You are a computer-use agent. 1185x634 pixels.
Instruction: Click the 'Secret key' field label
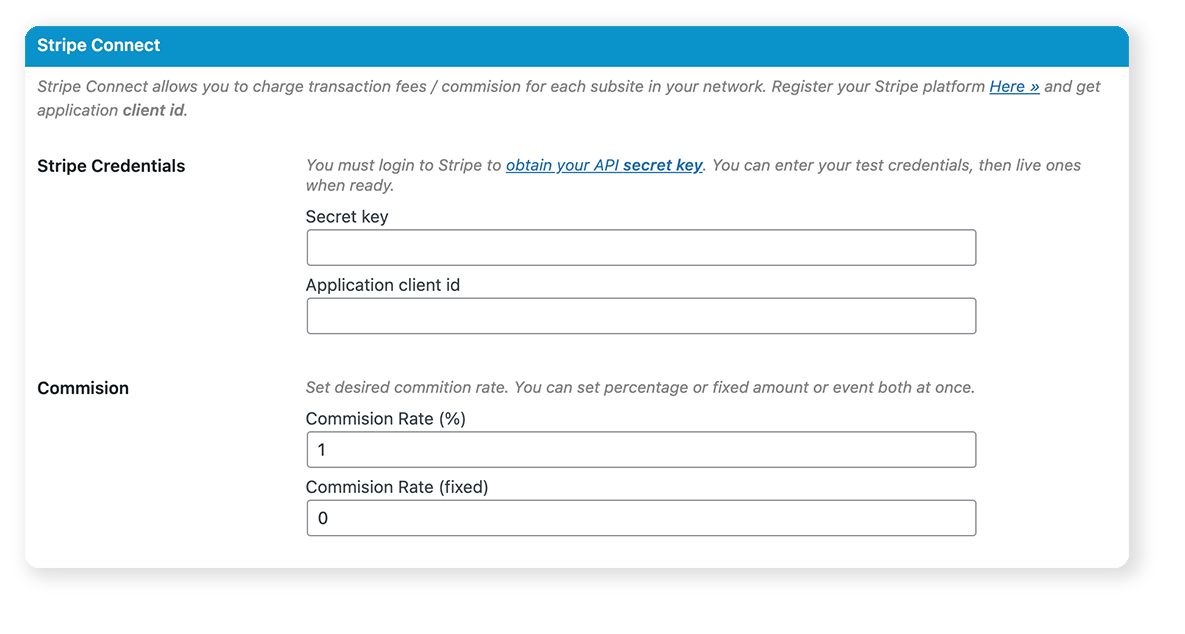347,217
